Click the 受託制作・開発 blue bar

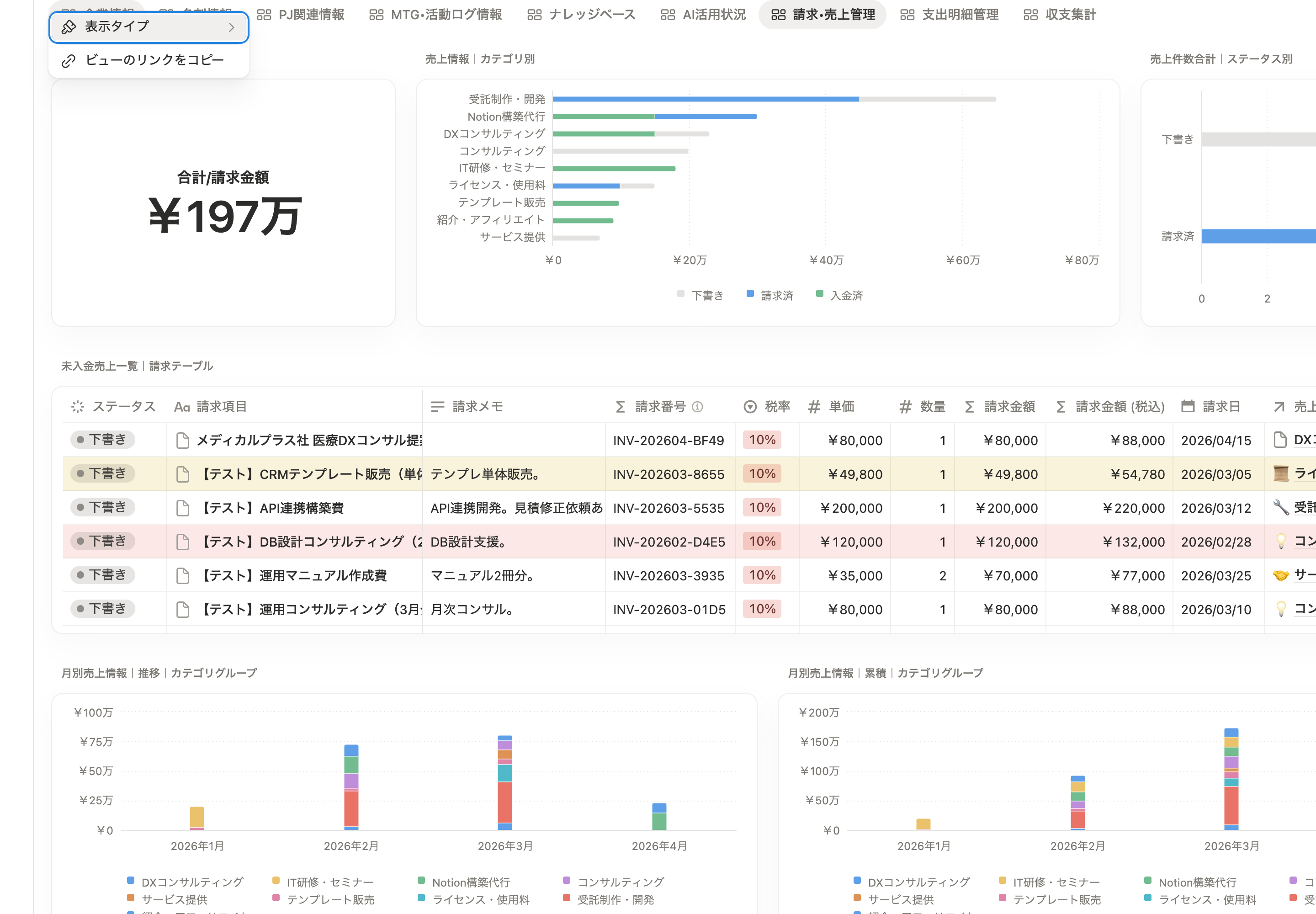click(706, 99)
